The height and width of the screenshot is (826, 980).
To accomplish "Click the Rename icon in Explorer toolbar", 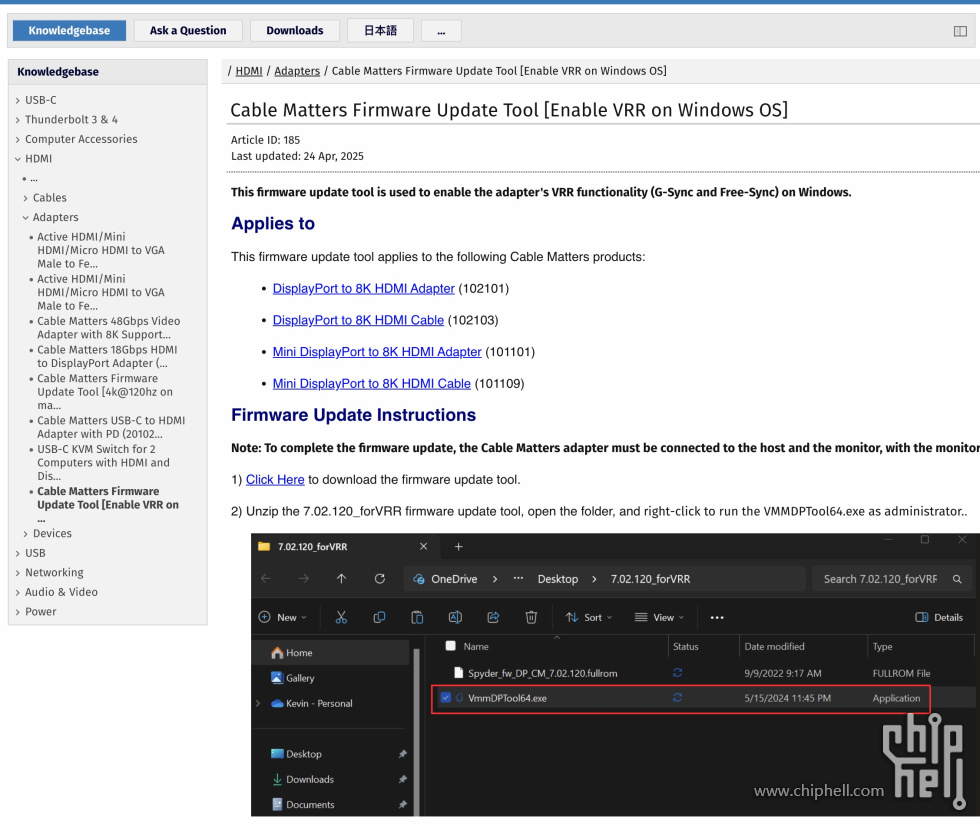I will click(x=455, y=617).
